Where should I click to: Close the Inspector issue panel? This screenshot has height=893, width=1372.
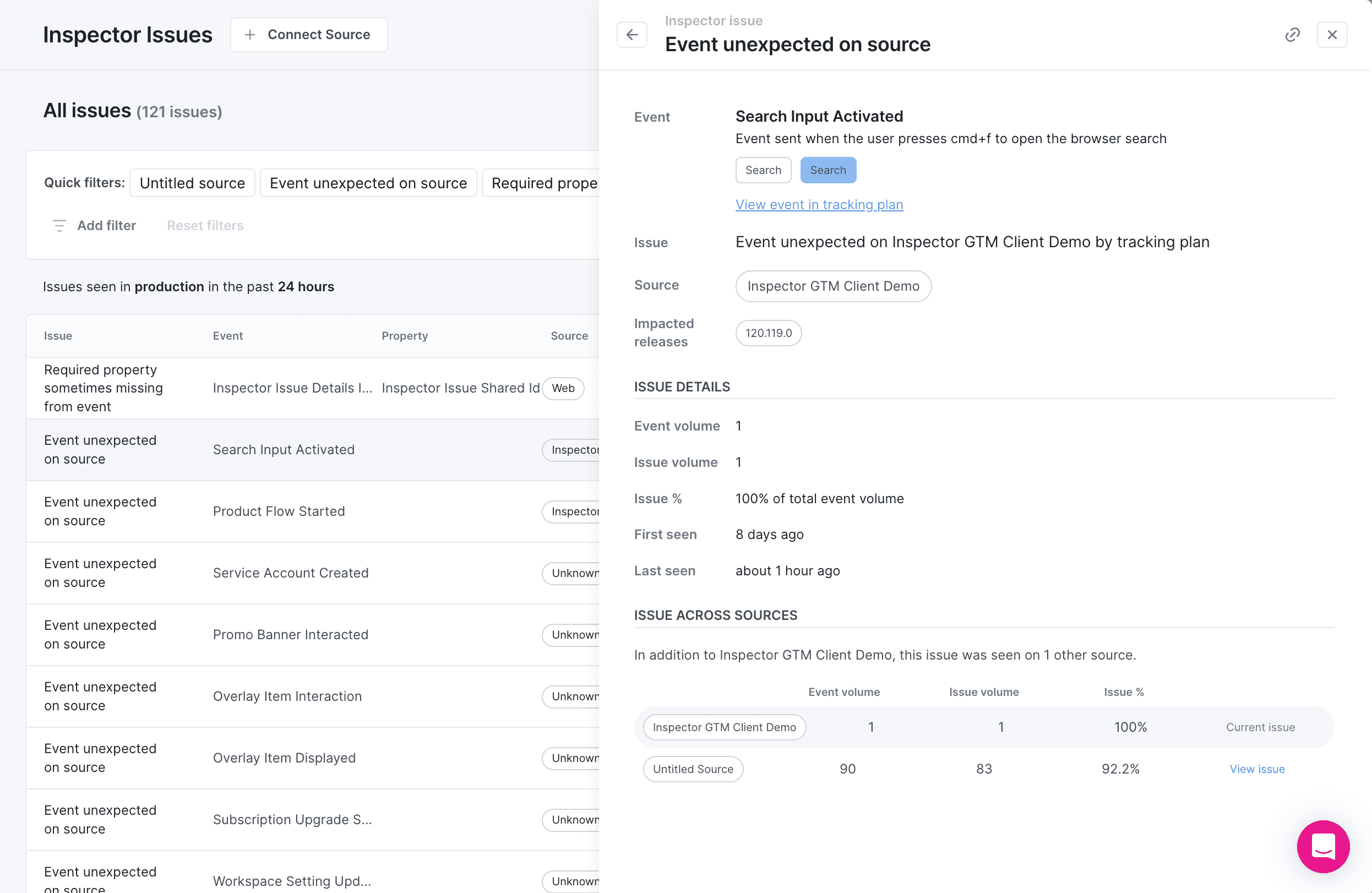pyautogui.click(x=1332, y=35)
